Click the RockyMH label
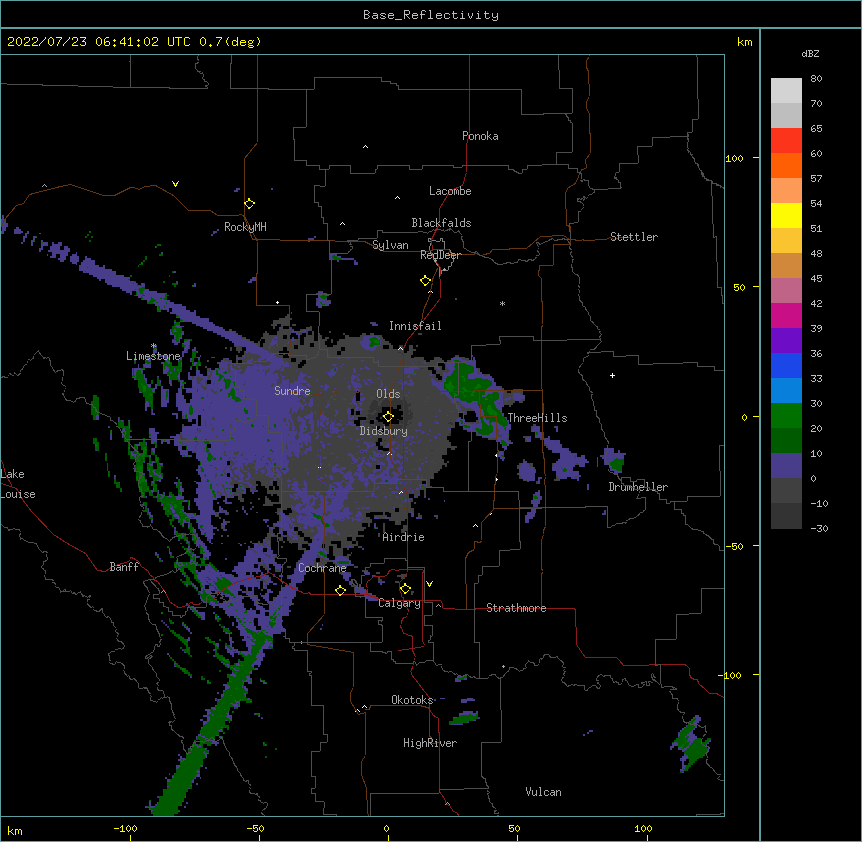 tap(245, 227)
